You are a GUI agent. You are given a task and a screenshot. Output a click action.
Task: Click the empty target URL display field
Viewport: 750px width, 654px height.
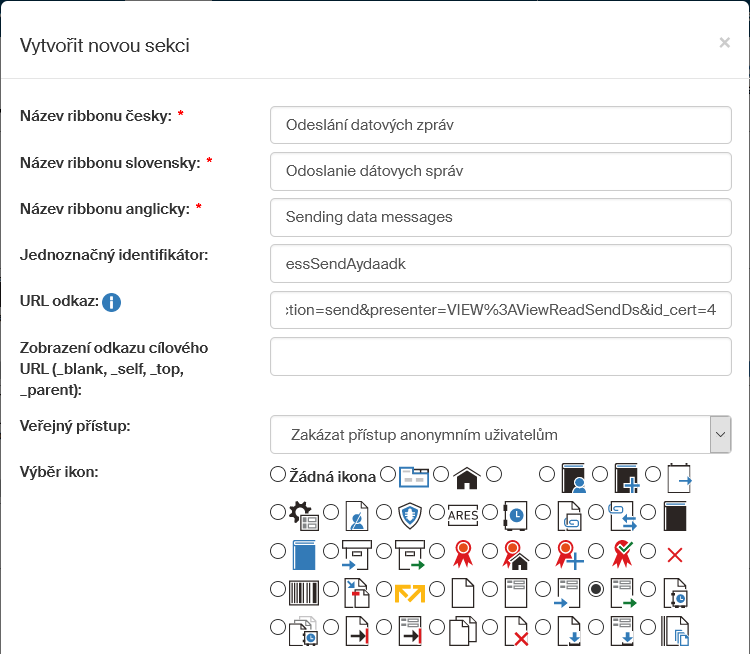click(500, 356)
